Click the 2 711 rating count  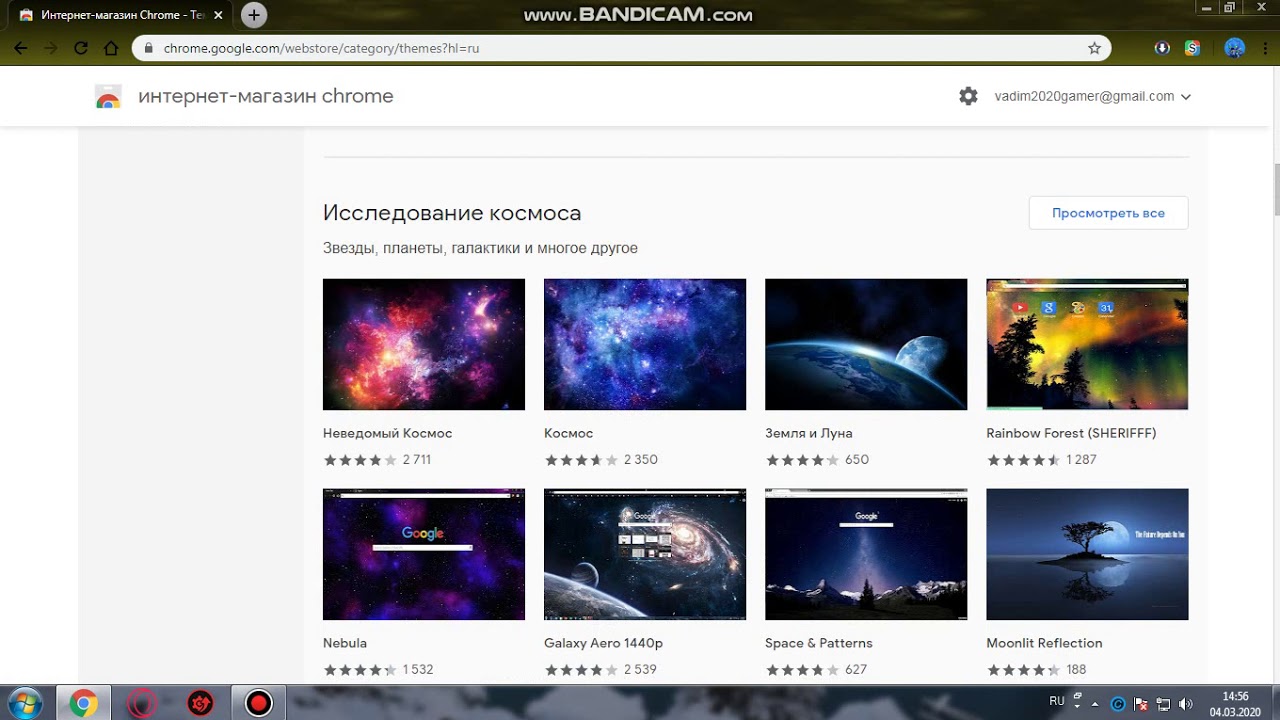point(417,460)
